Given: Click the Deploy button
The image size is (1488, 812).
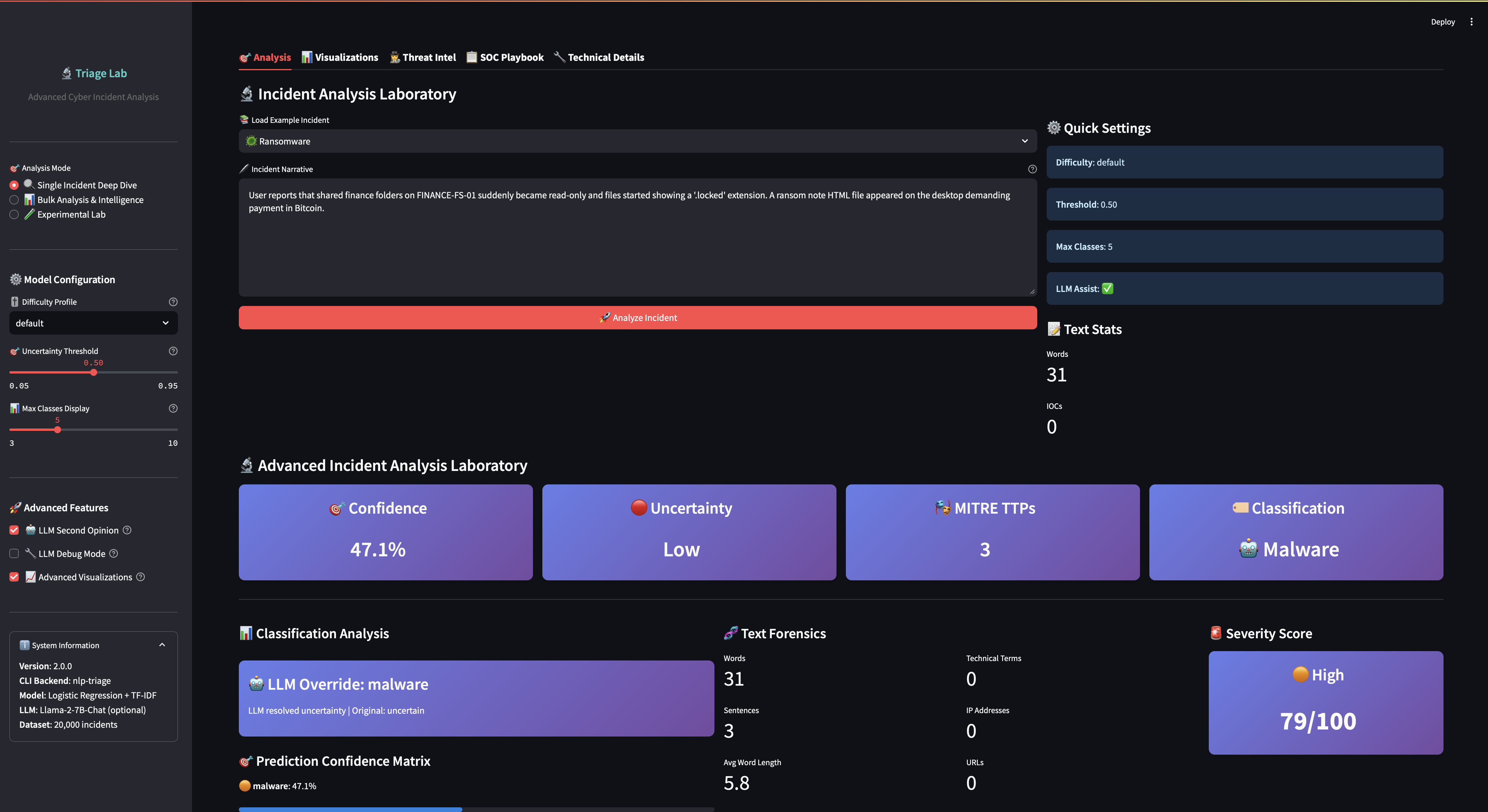Looking at the screenshot, I should 1442,21.
